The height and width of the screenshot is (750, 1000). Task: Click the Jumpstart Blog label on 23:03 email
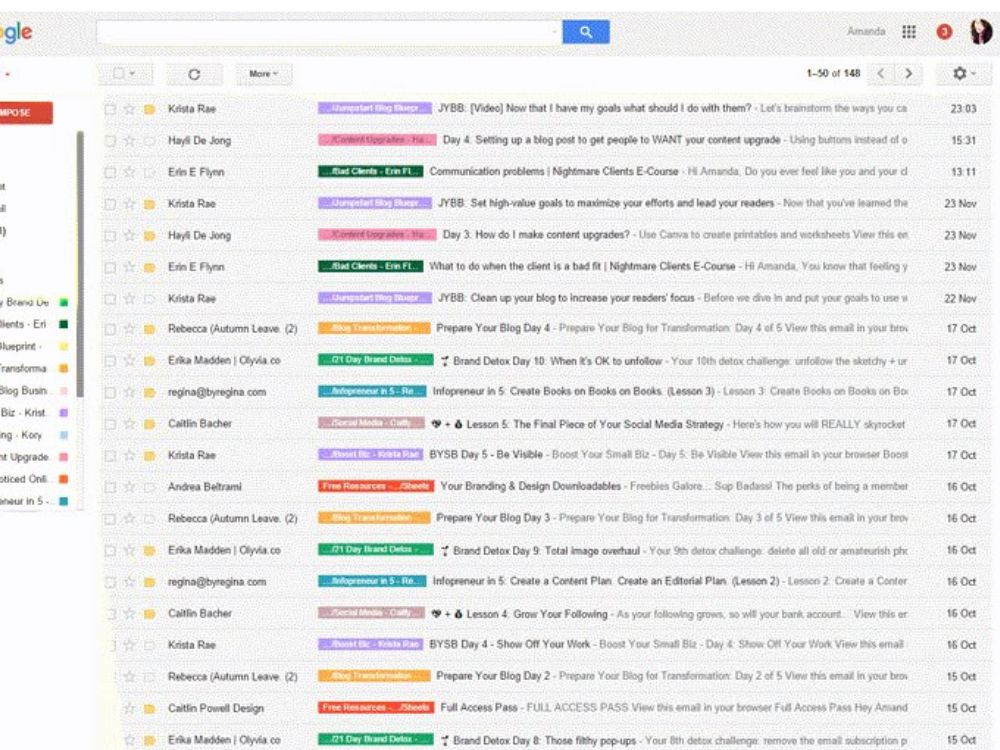click(x=374, y=108)
